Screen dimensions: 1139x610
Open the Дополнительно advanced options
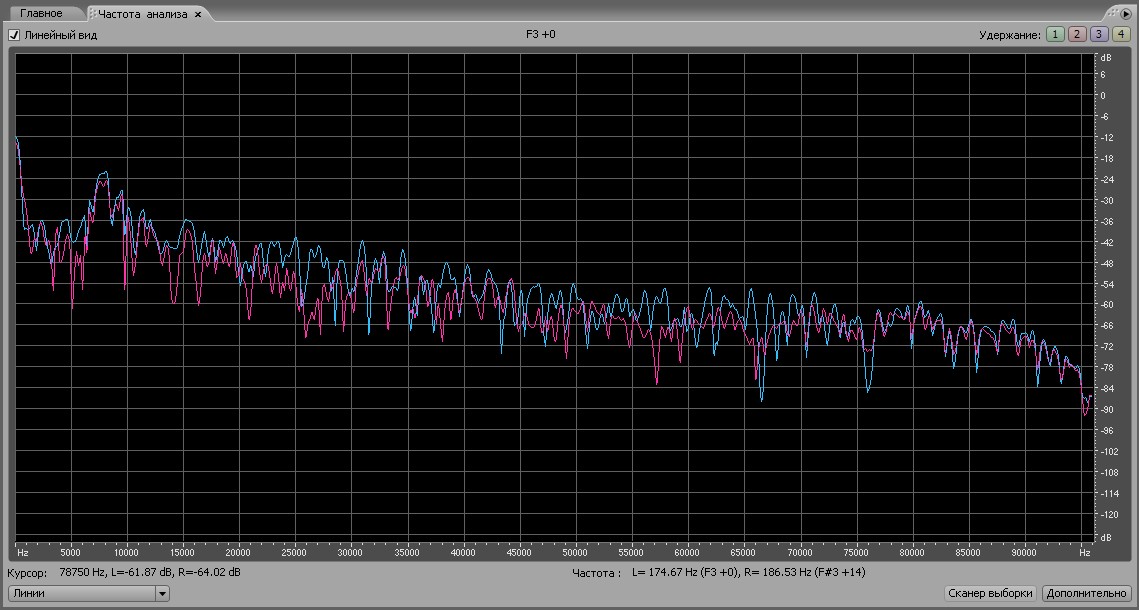pos(1086,593)
